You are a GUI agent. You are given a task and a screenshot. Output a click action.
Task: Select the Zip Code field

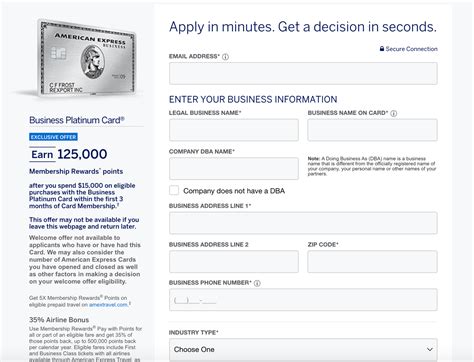pyautogui.click(x=372, y=261)
